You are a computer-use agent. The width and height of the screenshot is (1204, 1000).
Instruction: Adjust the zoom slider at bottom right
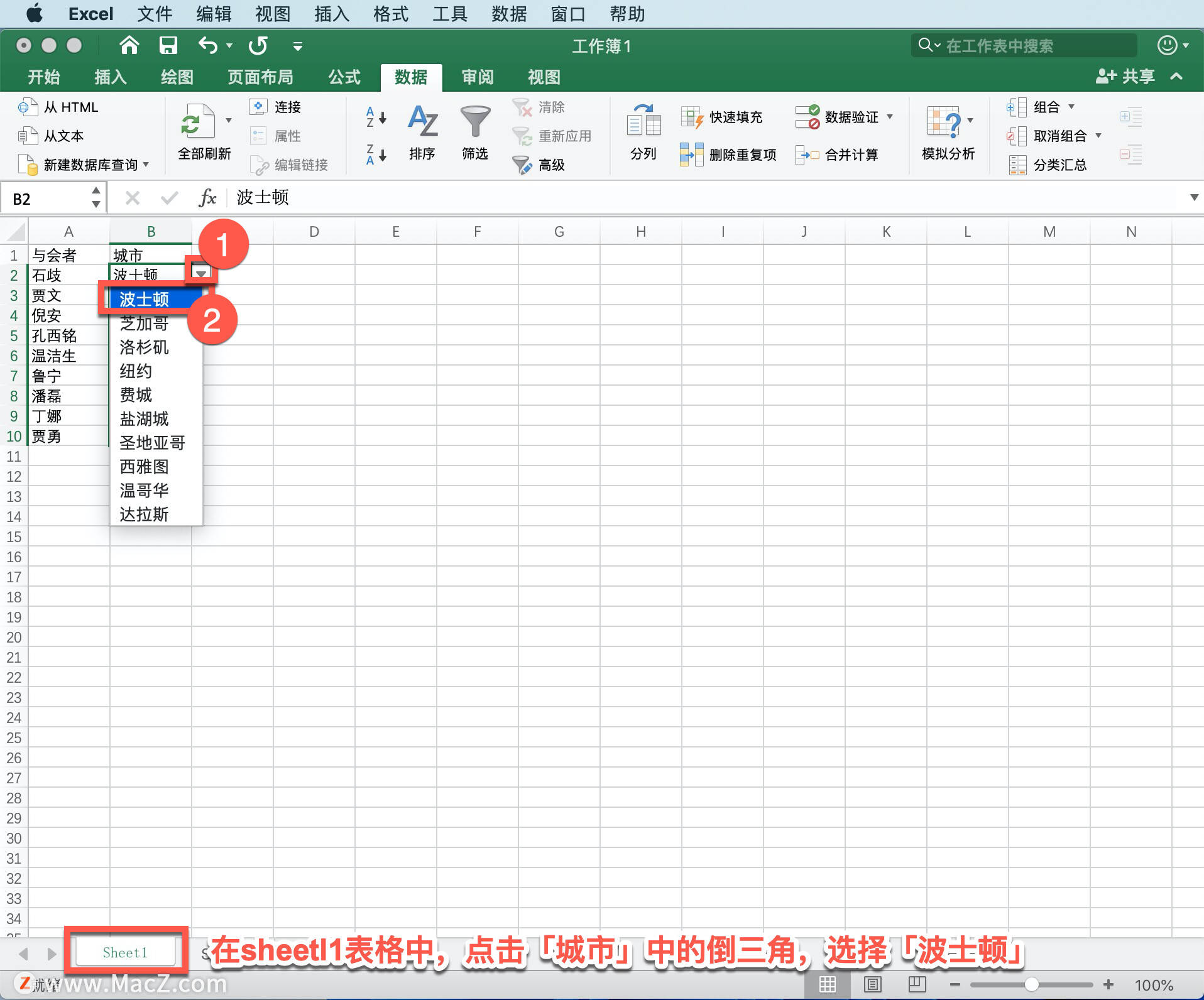point(1034,984)
